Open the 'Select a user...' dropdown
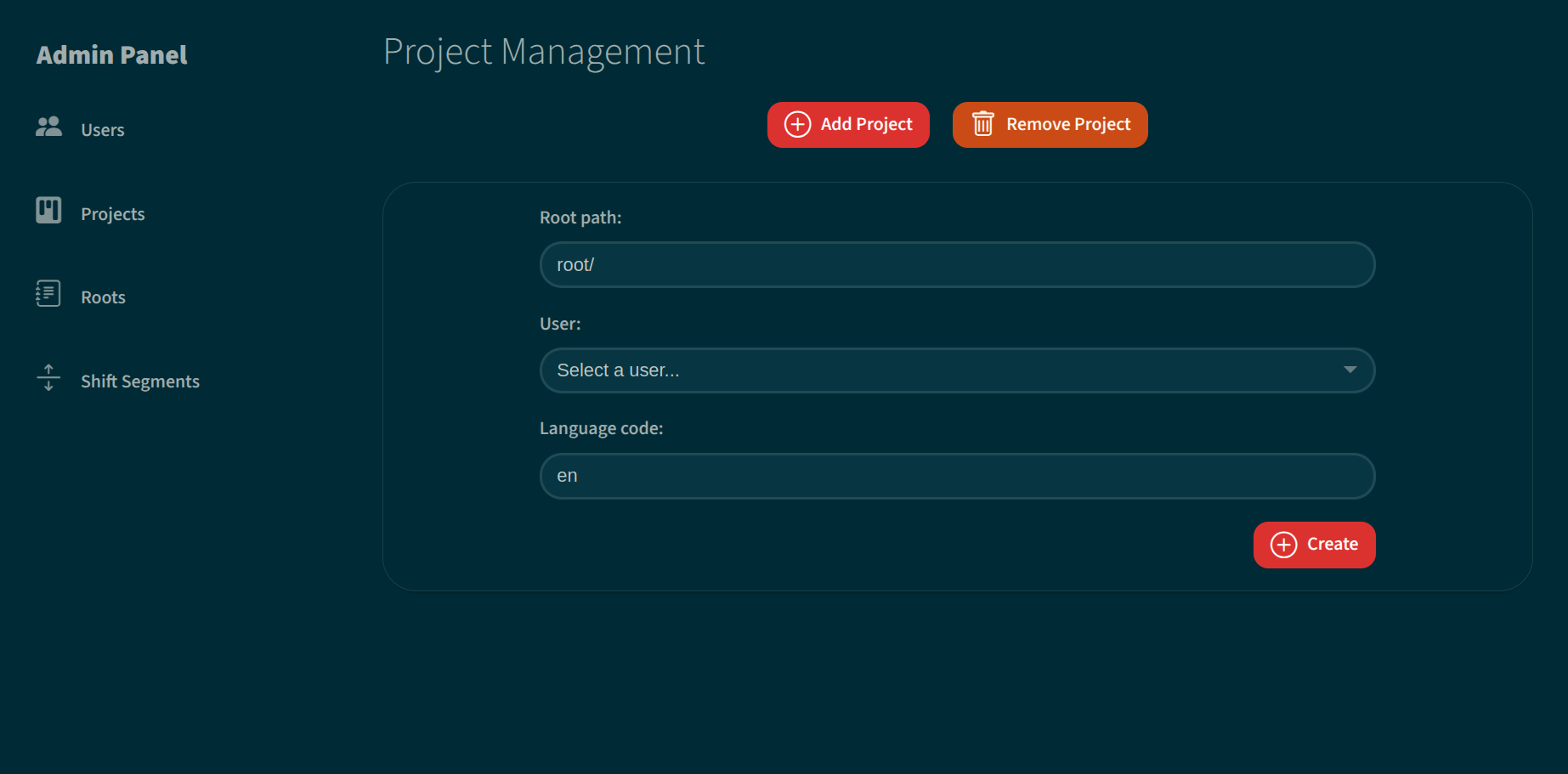The width and height of the screenshot is (1568, 774). pos(935,370)
